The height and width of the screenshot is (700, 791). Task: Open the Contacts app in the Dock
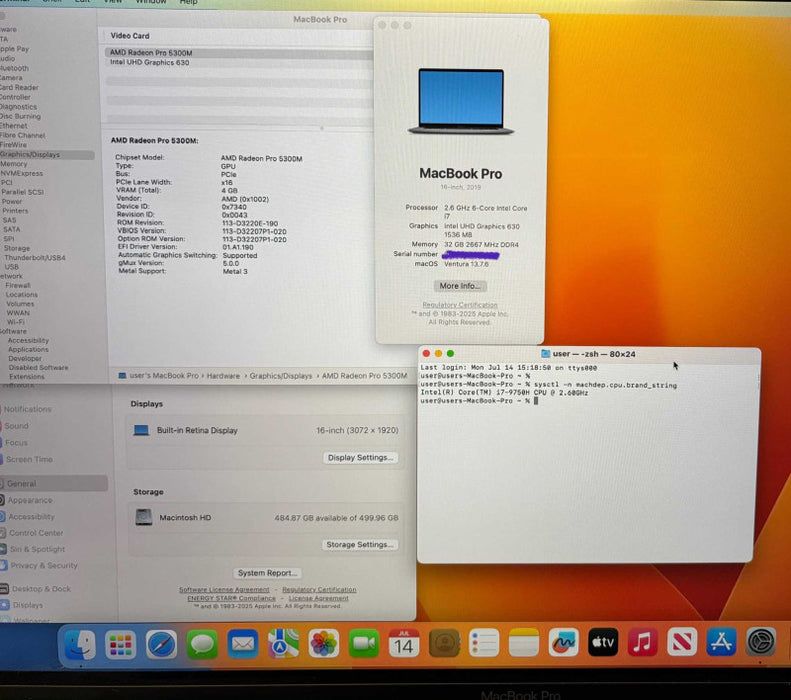[x=444, y=644]
